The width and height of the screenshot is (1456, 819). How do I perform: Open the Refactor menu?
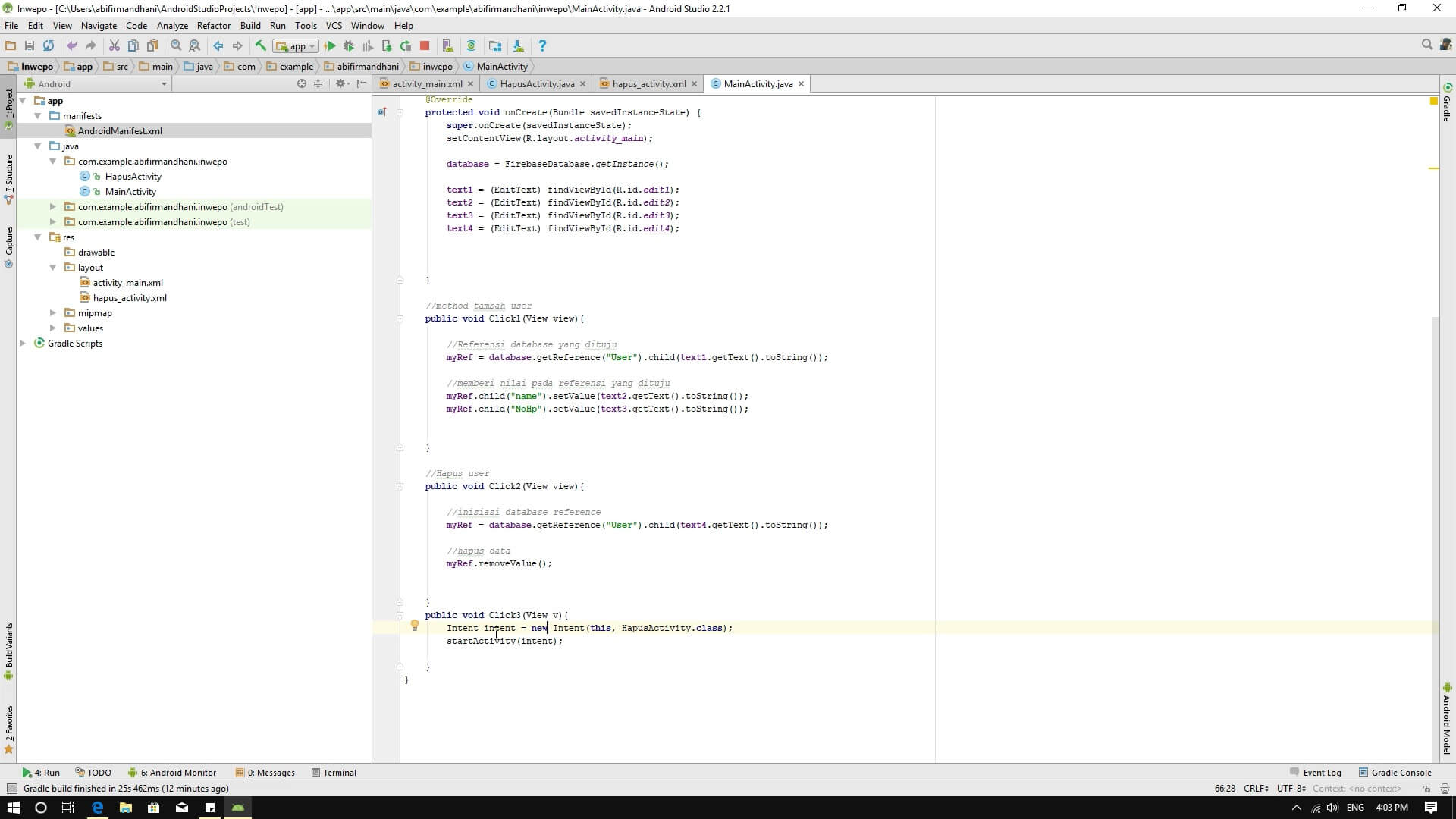pos(213,26)
